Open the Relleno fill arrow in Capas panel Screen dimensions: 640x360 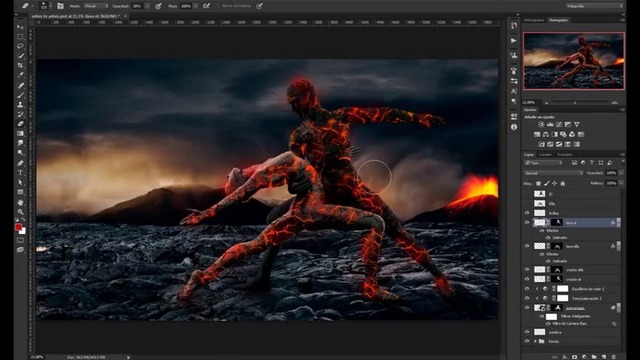pos(621,183)
